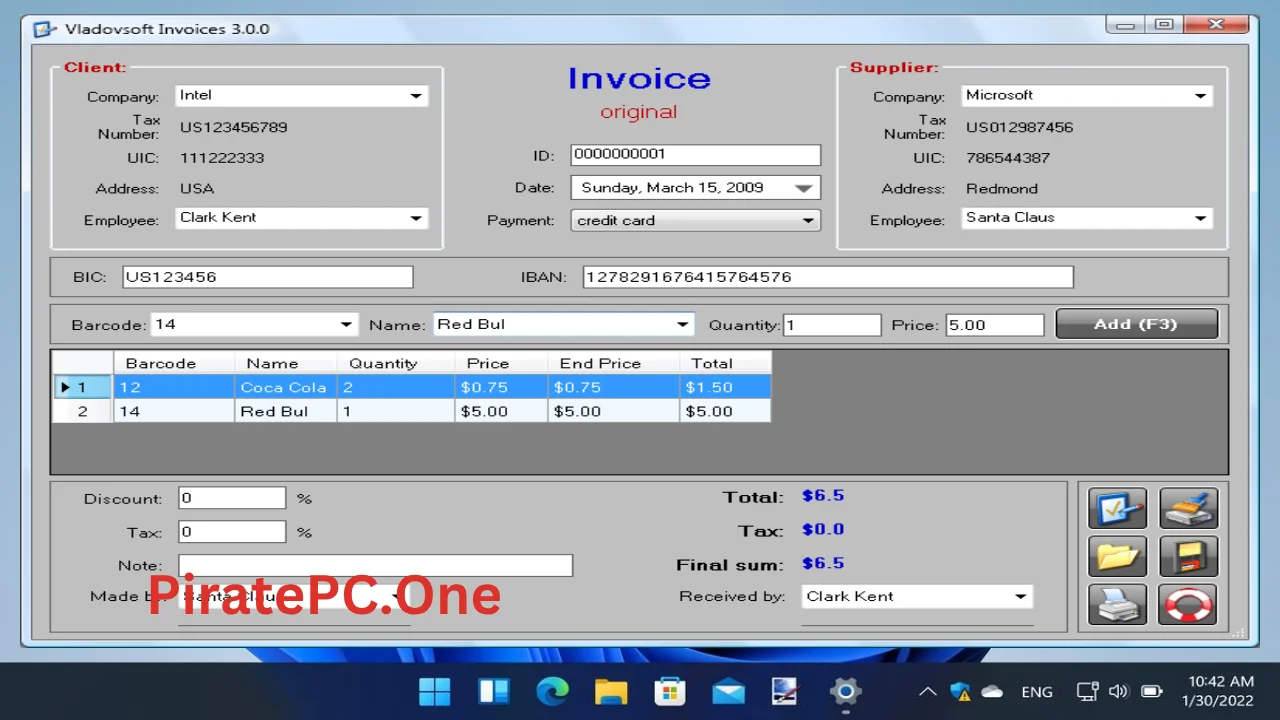Click the Total column header

(725, 363)
